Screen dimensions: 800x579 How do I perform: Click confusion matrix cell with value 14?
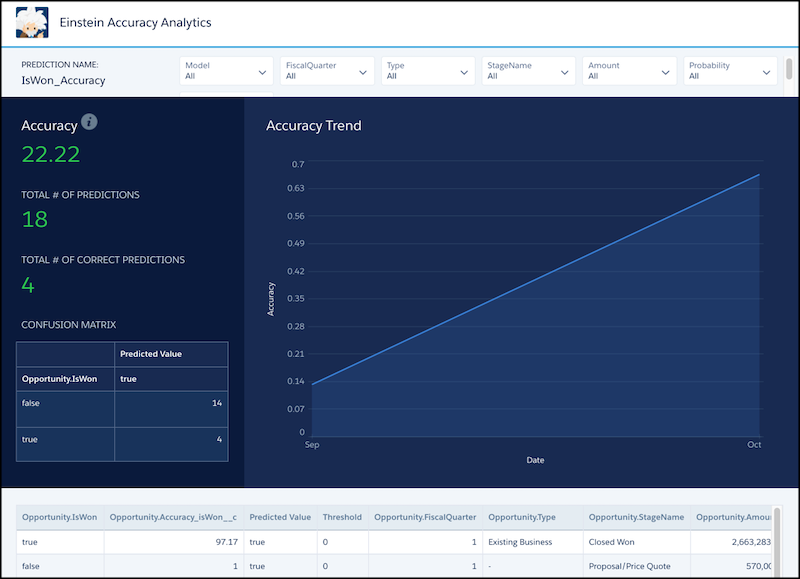tap(171, 409)
